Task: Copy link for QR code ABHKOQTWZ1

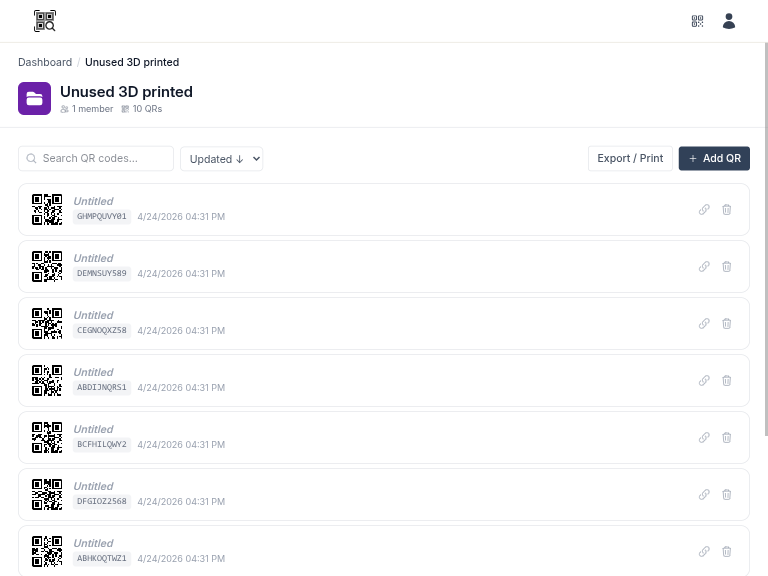Action: (x=704, y=552)
